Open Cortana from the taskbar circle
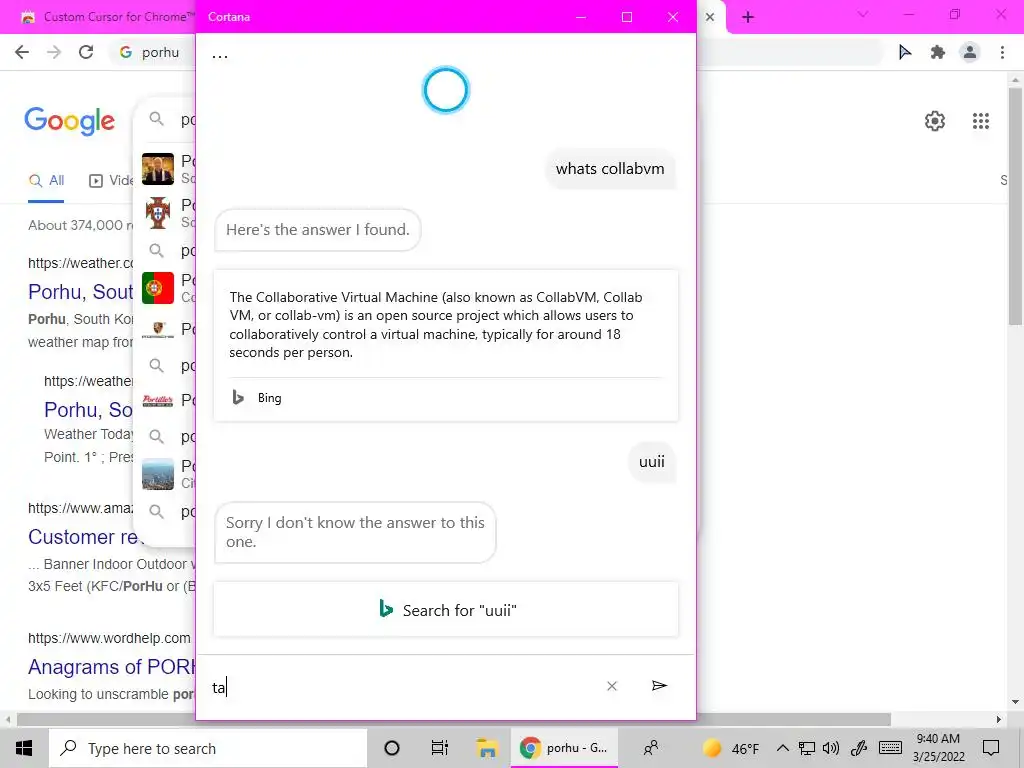This screenshot has height=768, width=1024. click(x=392, y=748)
